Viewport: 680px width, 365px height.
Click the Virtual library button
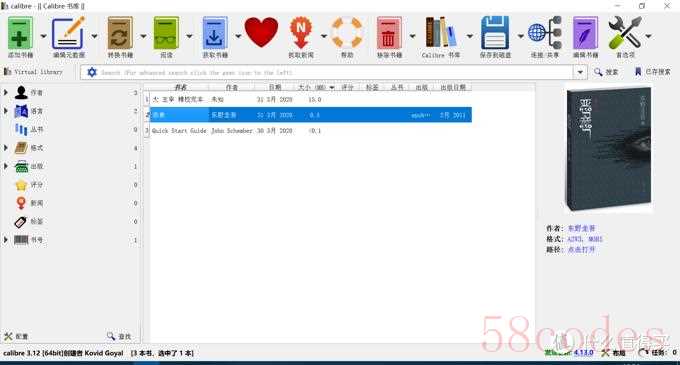coord(33,72)
